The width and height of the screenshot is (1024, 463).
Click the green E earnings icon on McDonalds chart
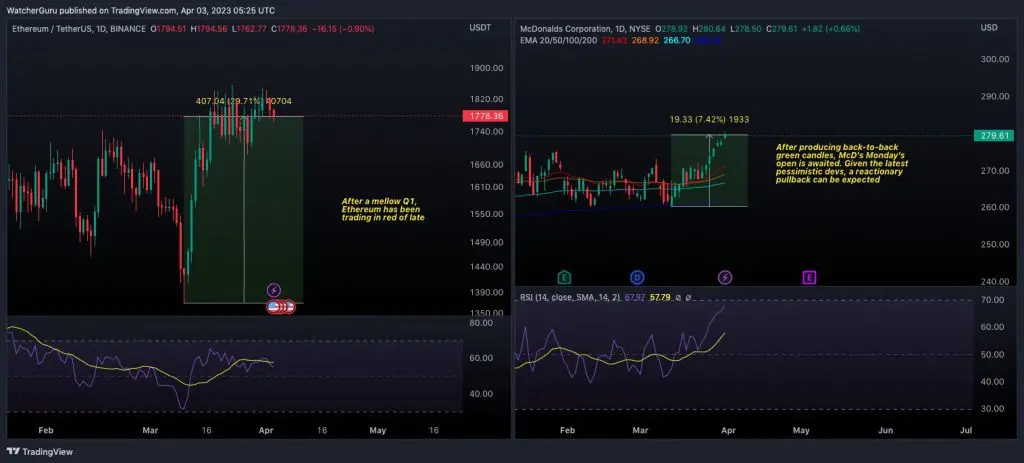point(564,278)
